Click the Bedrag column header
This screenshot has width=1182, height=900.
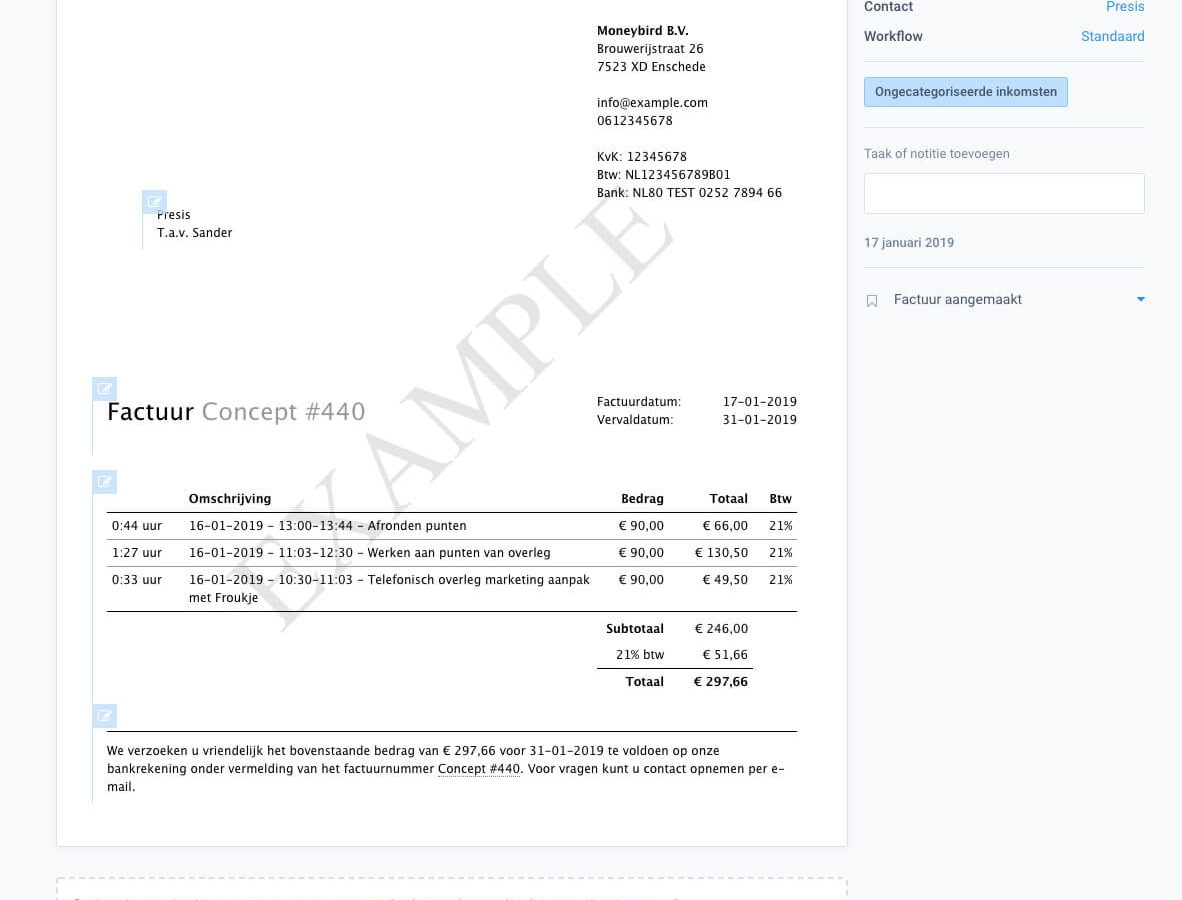(x=642, y=499)
